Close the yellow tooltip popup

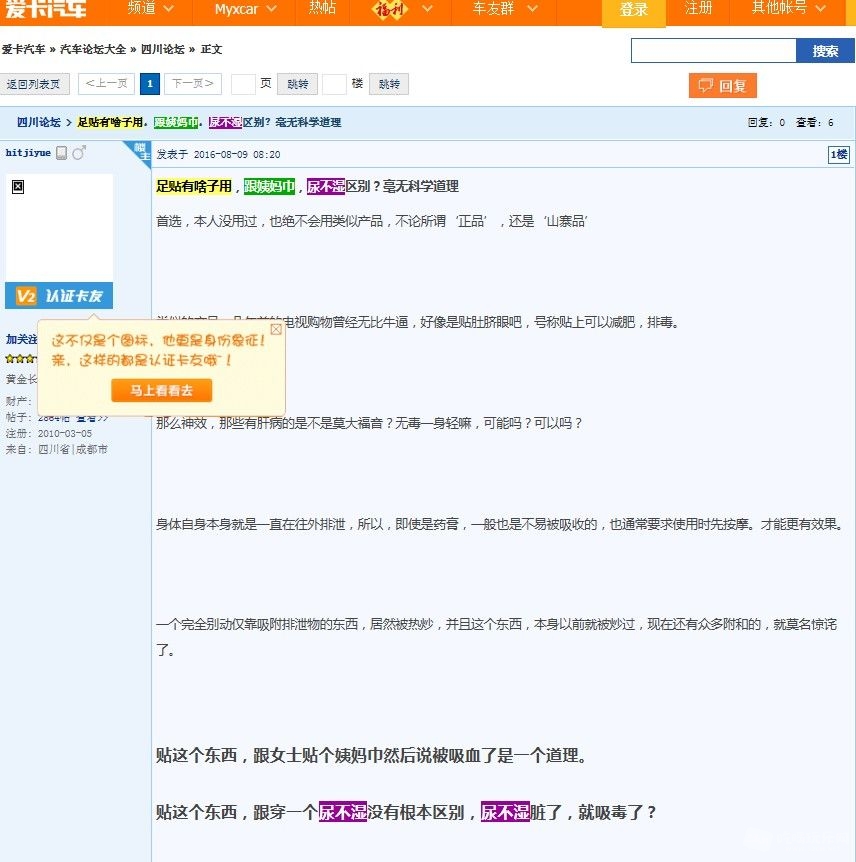tap(276, 329)
